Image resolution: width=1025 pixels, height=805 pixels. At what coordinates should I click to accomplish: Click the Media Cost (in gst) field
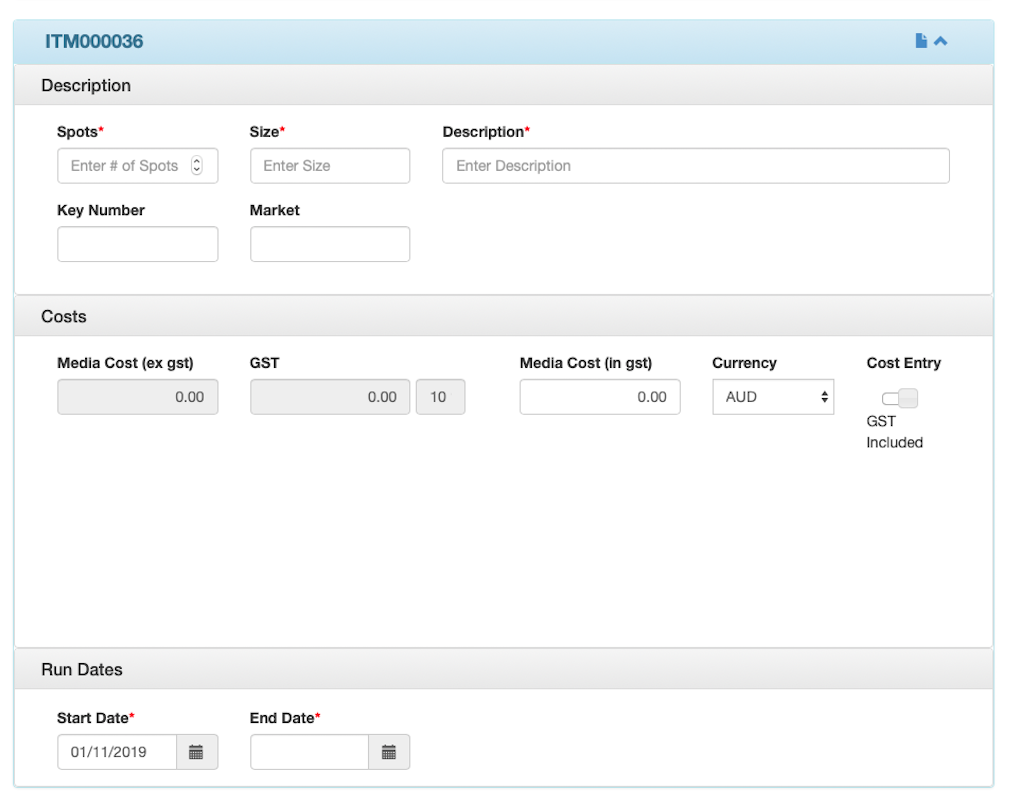[x=600, y=397]
